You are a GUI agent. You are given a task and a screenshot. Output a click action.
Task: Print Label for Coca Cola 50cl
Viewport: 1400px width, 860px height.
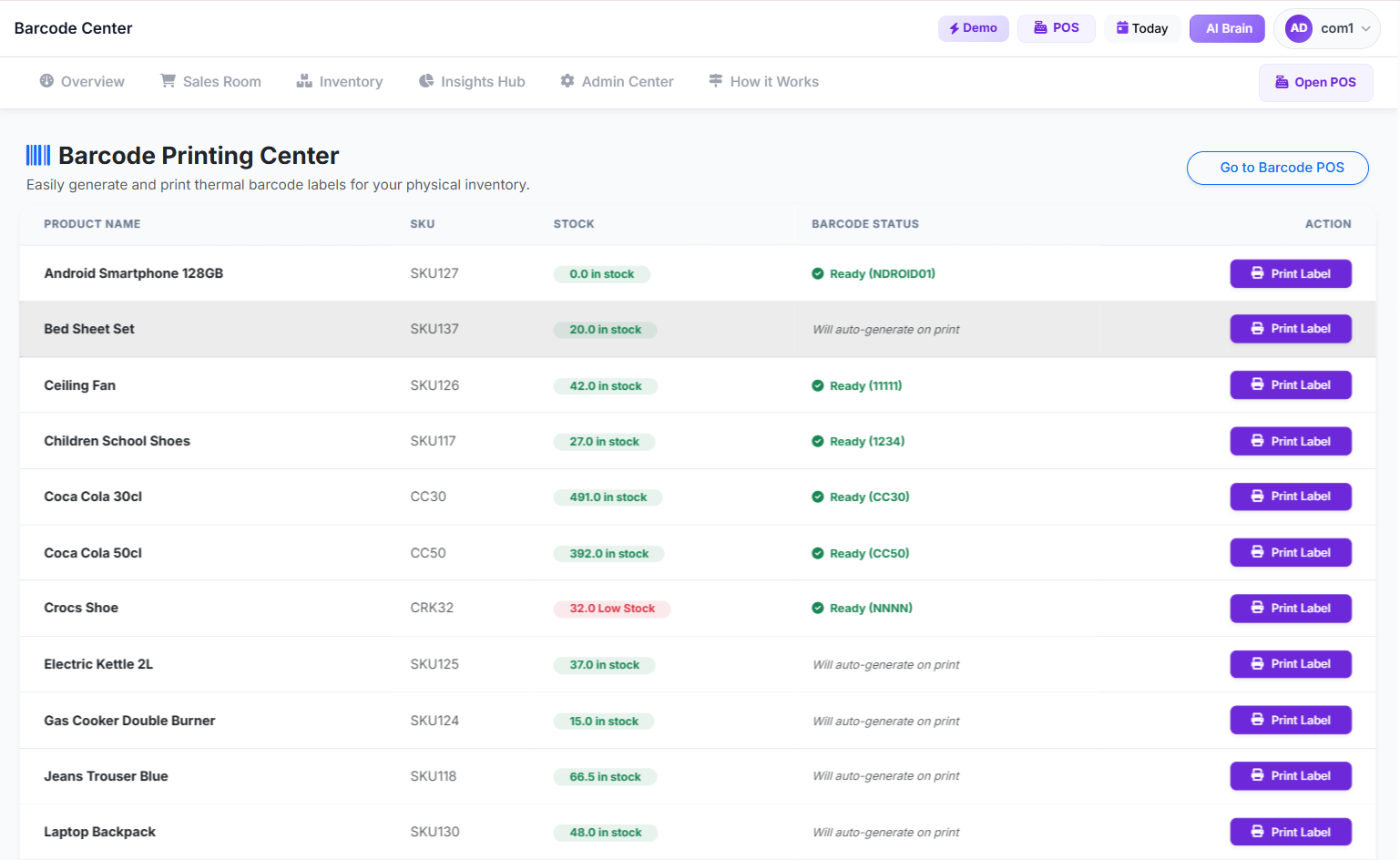(x=1291, y=552)
